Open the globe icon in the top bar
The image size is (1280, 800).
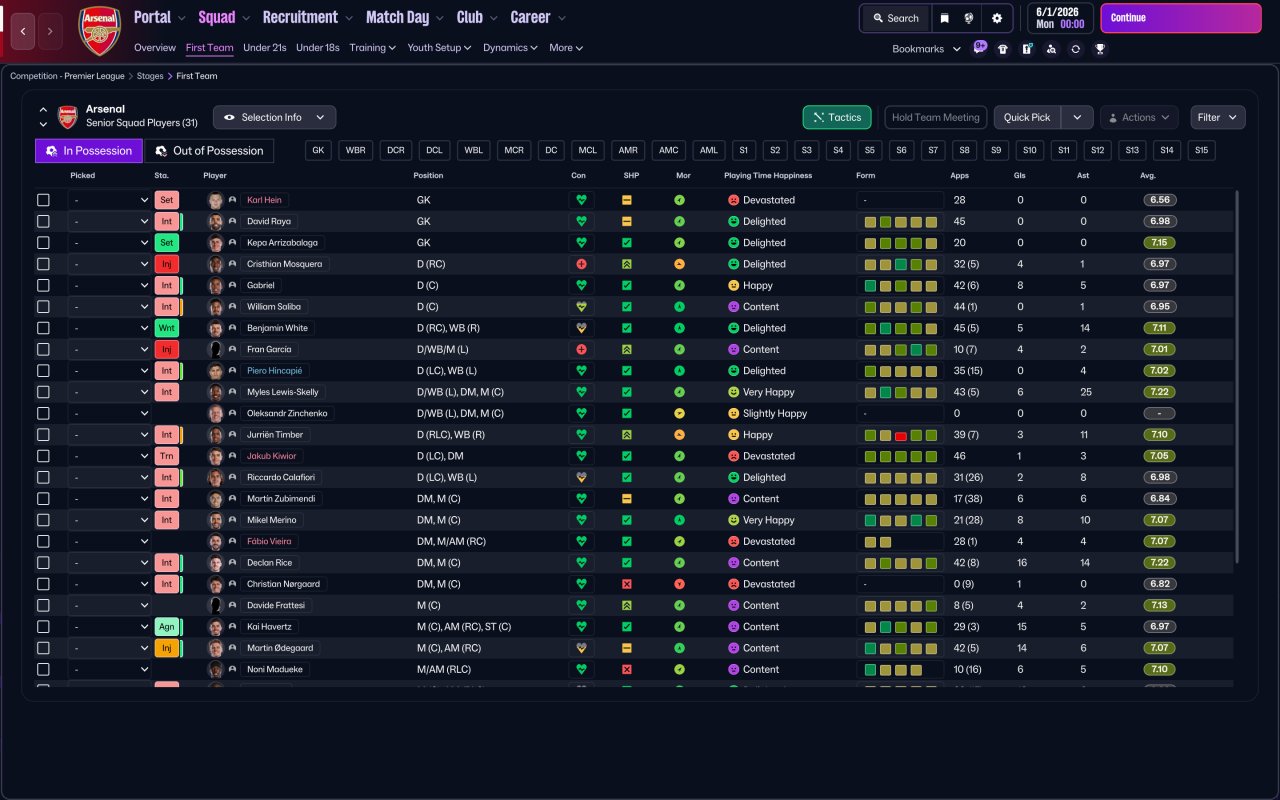[969, 18]
